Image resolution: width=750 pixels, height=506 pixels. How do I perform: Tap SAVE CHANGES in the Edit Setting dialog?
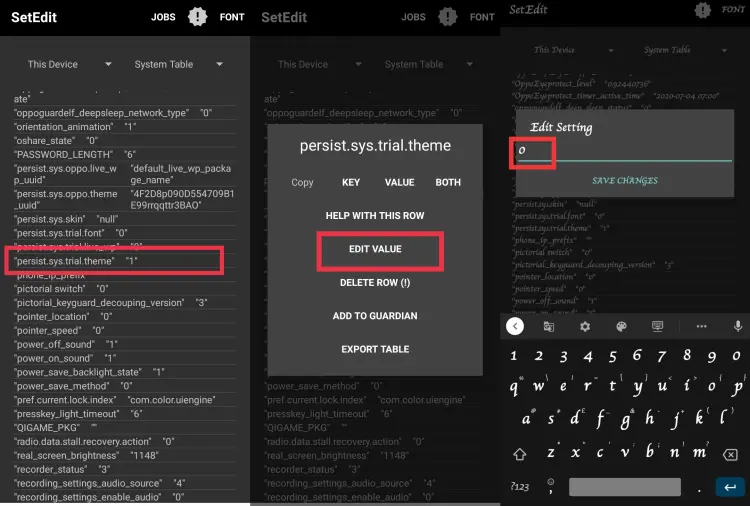click(x=625, y=180)
